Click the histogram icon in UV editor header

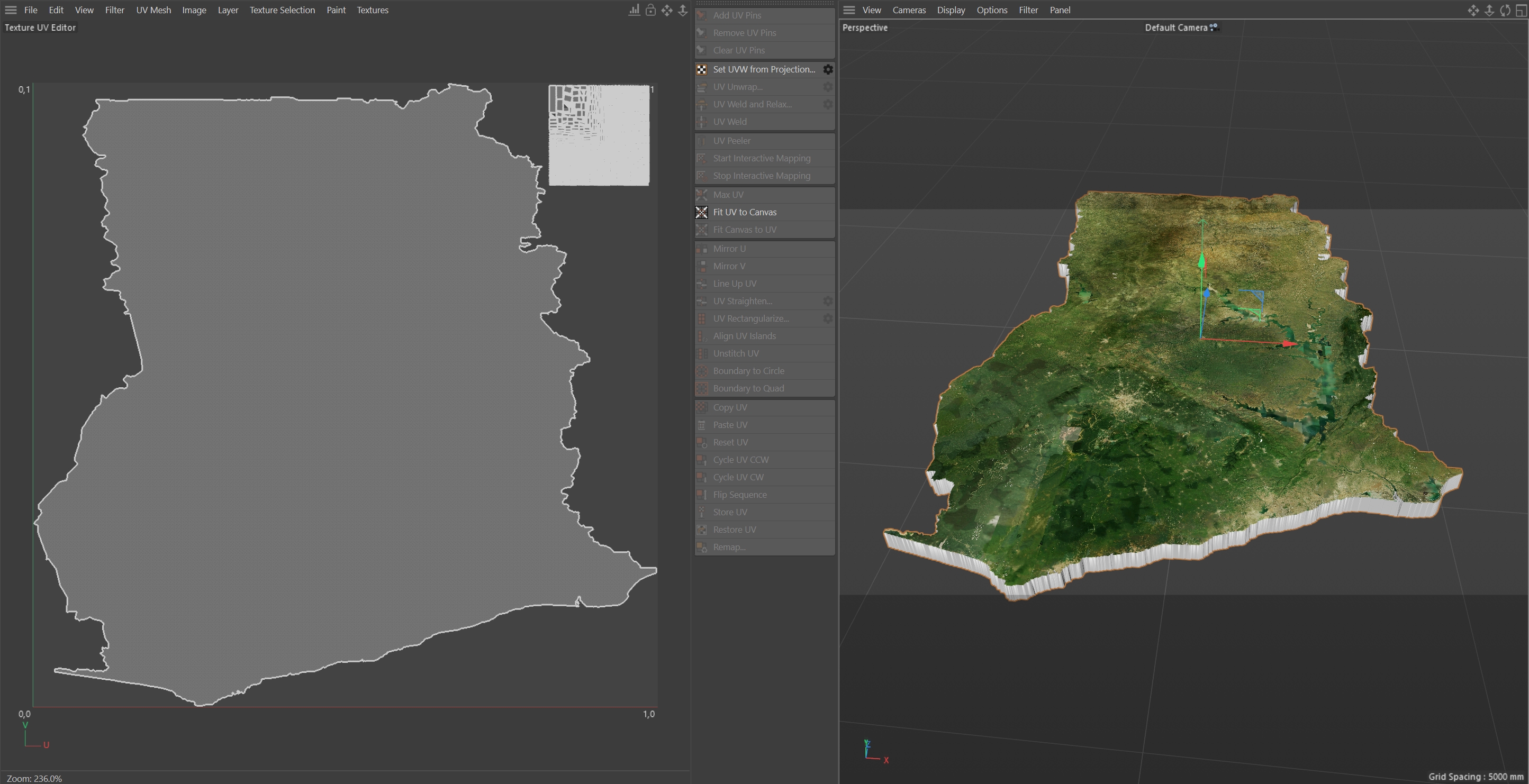coord(634,10)
